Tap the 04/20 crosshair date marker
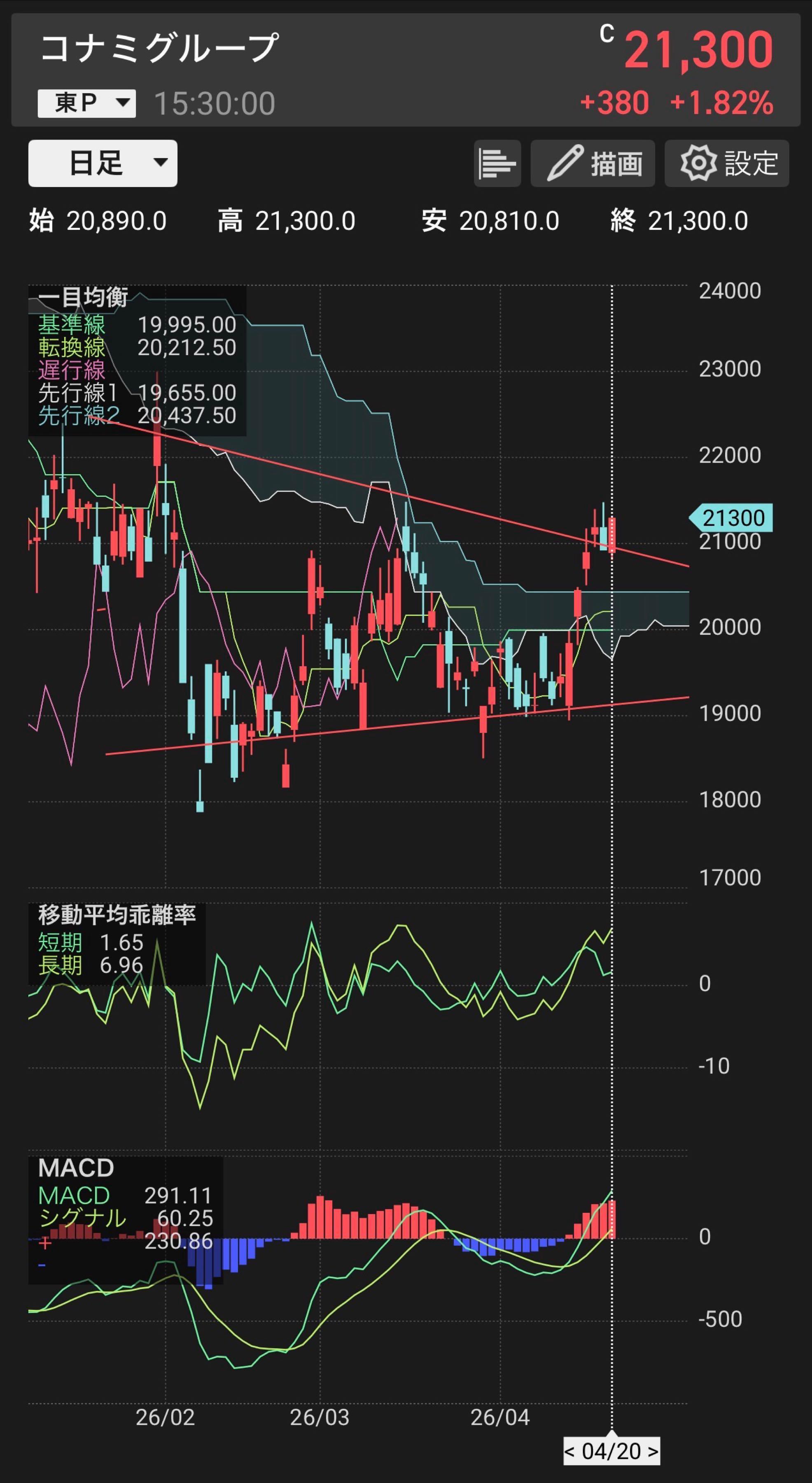 (611, 1451)
